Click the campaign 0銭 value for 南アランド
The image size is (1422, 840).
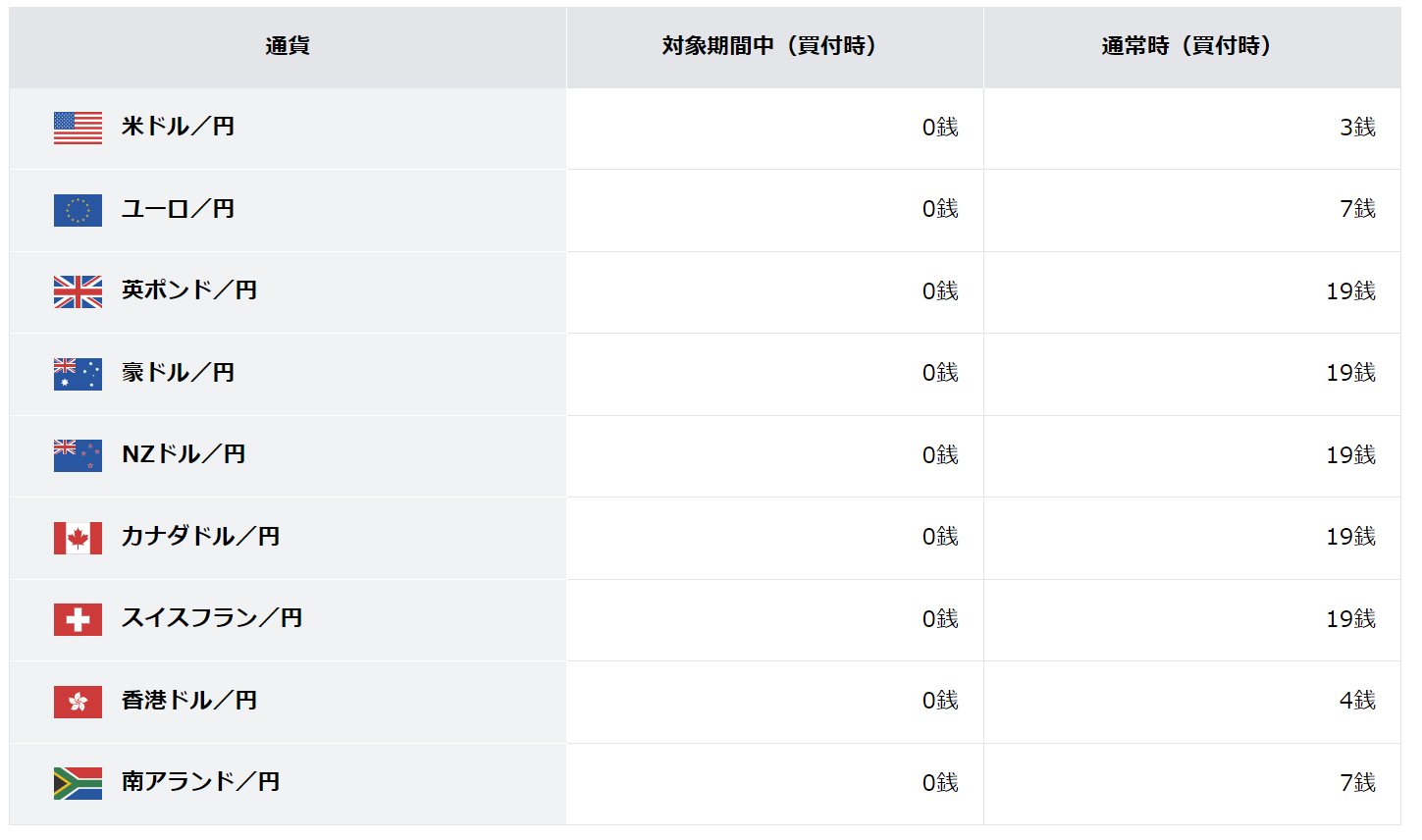(939, 783)
